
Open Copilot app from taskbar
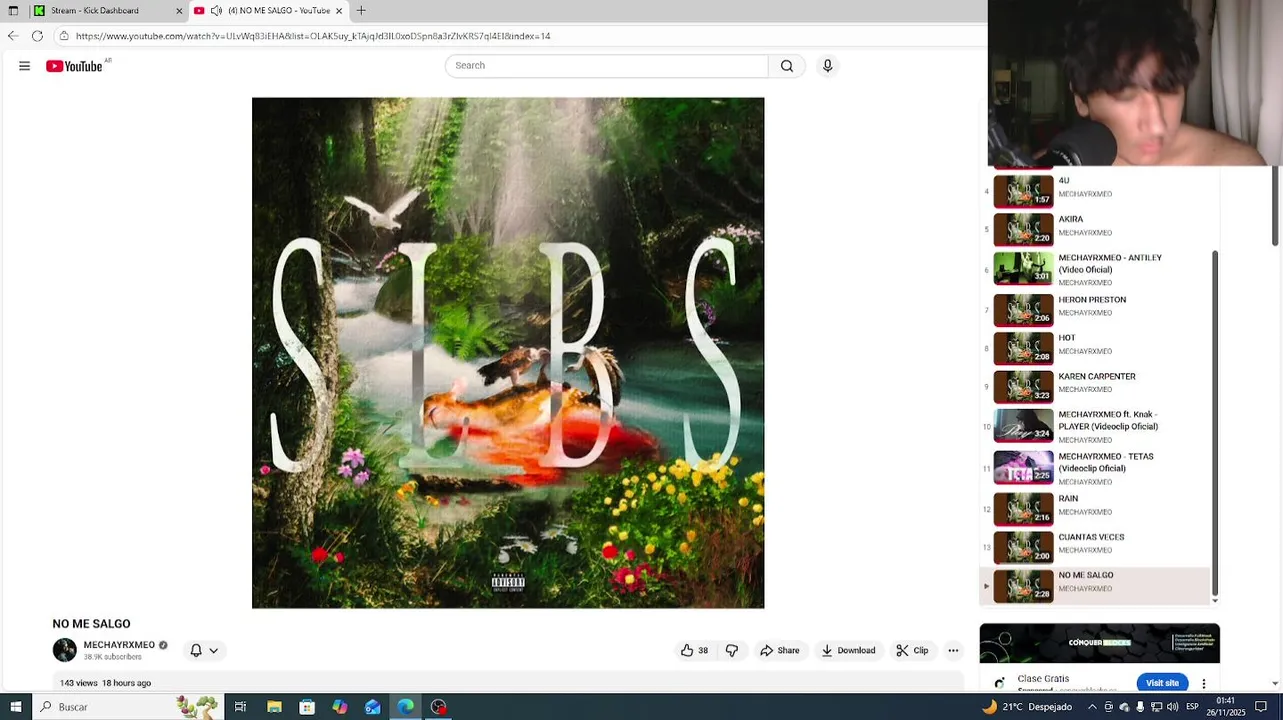[340, 707]
